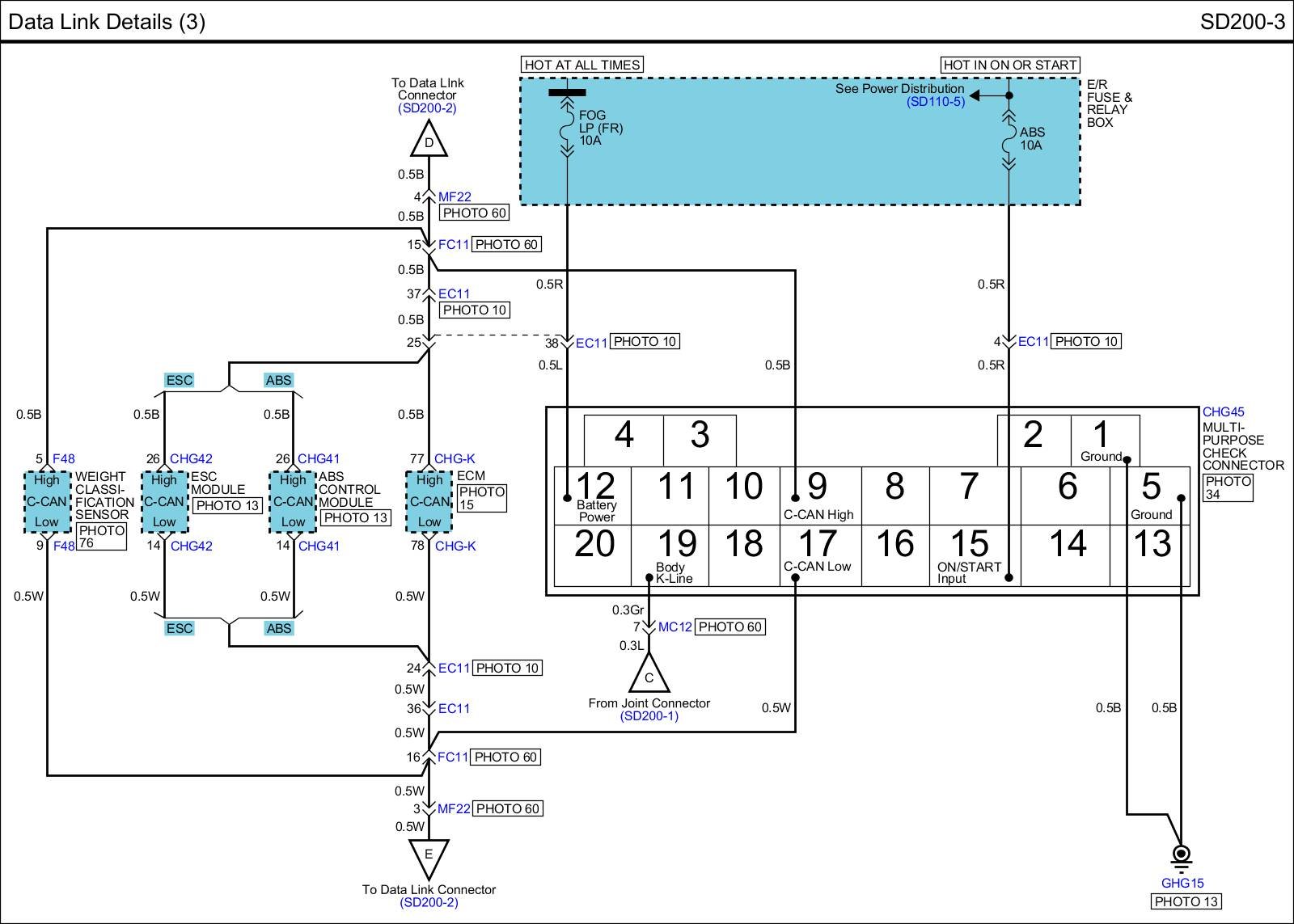
Task: Click the ground symbol above GHG15
Action: click(x=1182, y=856)
